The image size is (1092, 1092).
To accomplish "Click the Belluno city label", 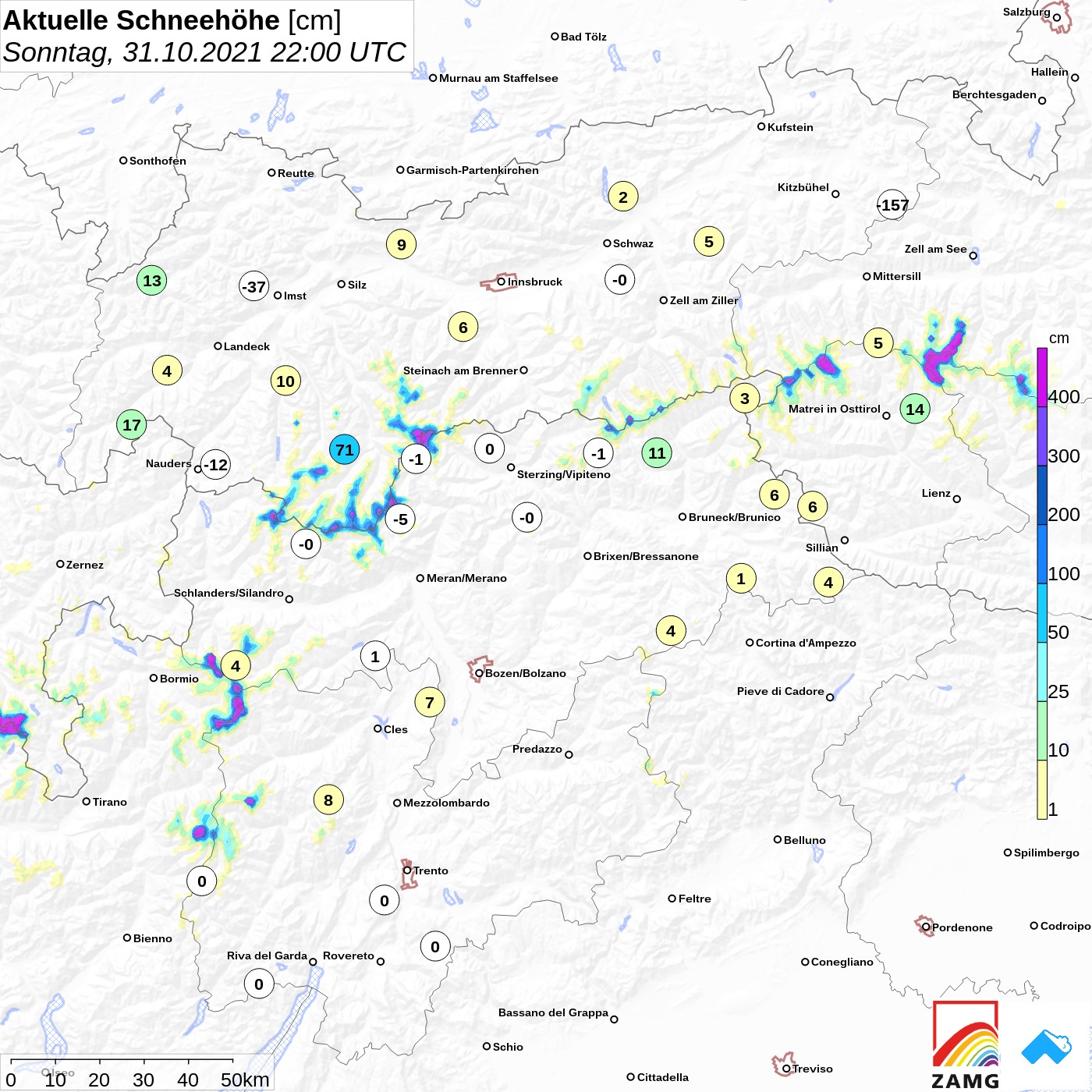I will point(805,840).
